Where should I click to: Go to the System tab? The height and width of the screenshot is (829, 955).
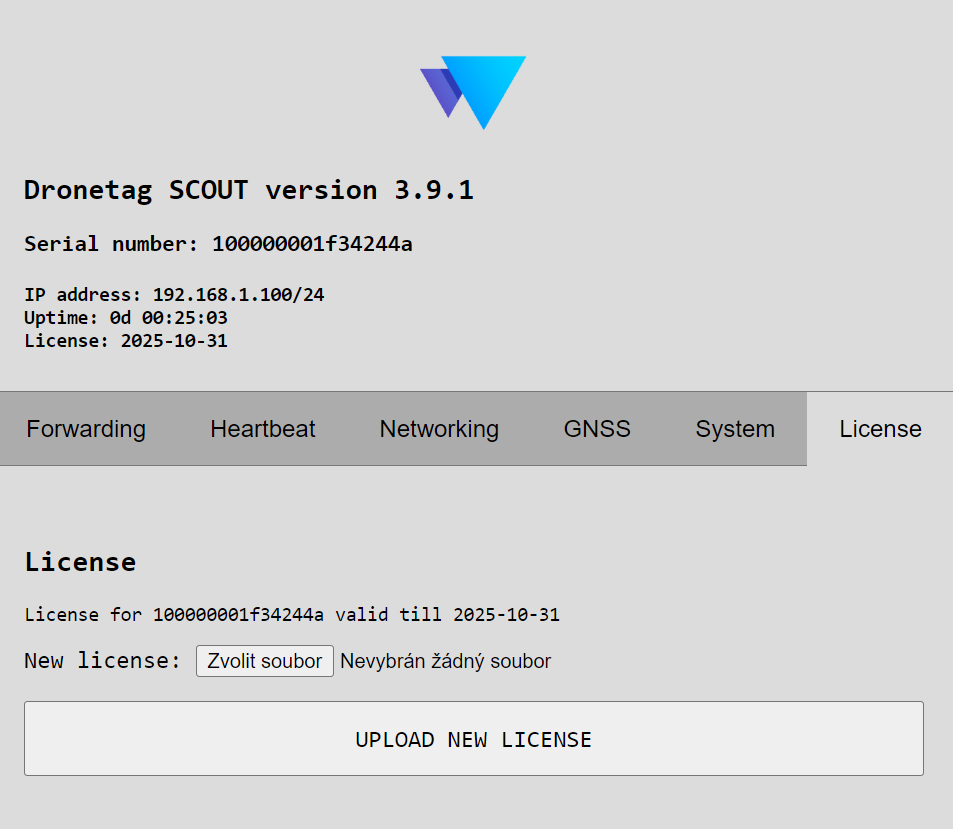[735, 429]
